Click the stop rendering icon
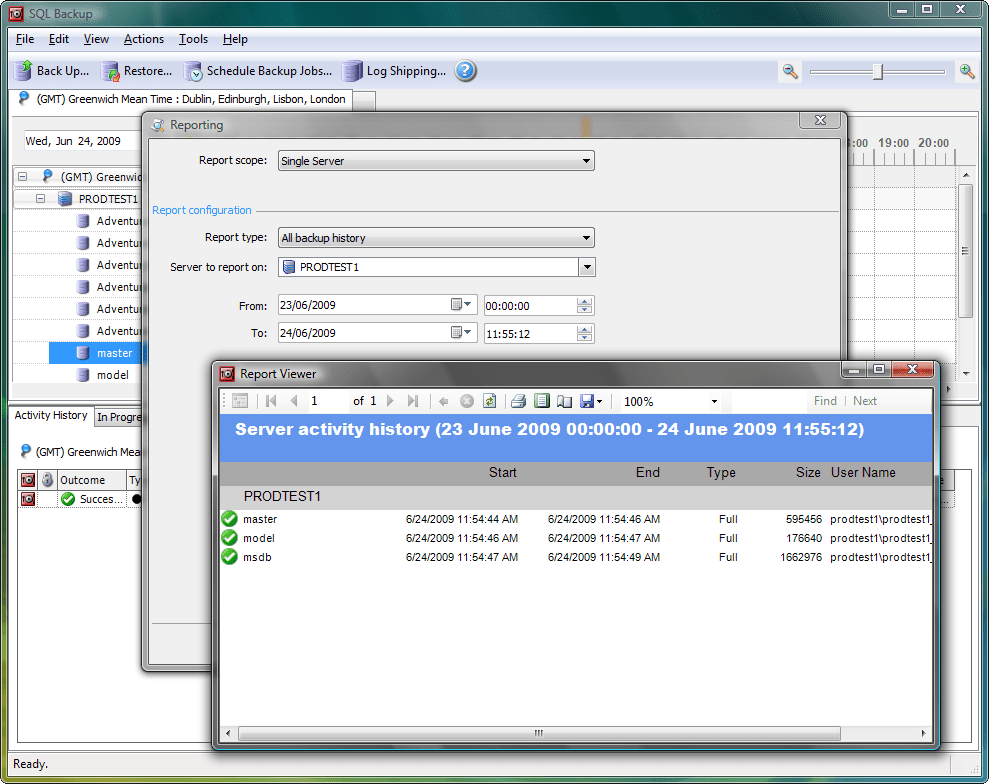The image size is (989, 784). point(467,401)
